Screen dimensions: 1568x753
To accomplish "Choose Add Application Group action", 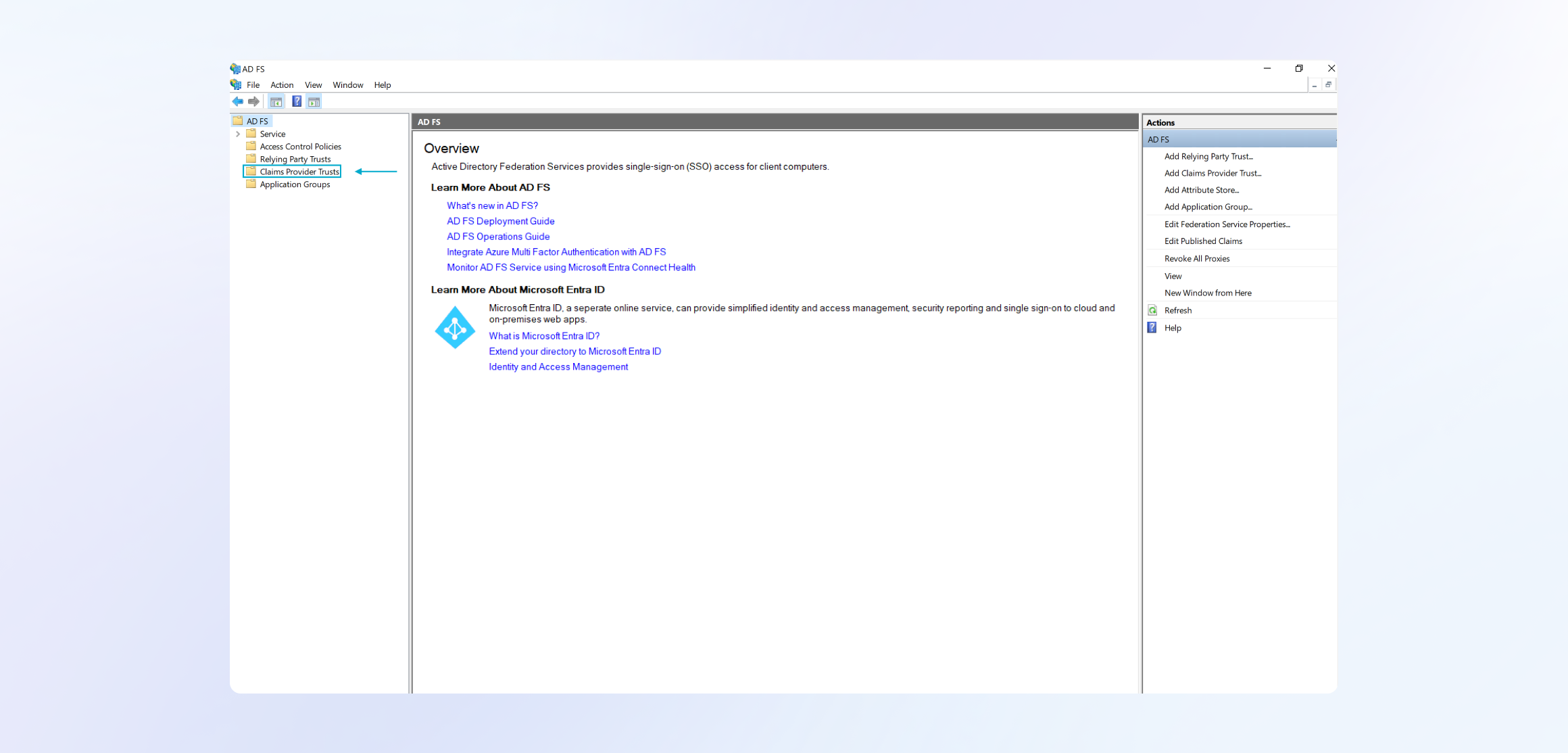I will (1208, 207).
